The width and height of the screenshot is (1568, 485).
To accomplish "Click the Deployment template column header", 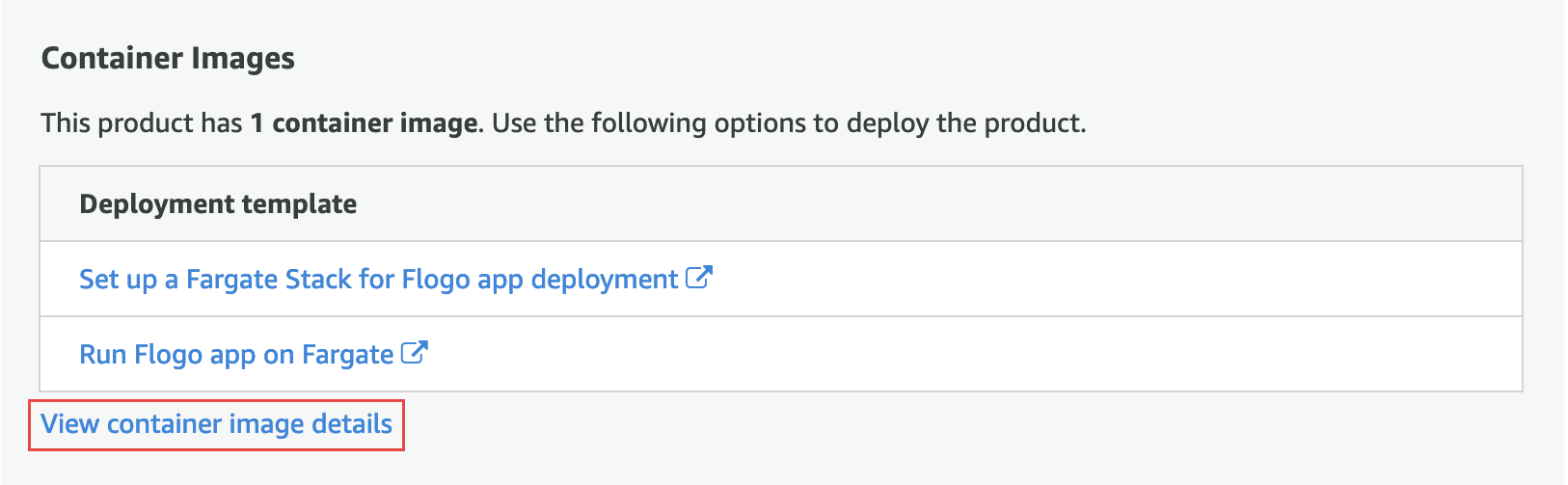I will tap(218, 204).
